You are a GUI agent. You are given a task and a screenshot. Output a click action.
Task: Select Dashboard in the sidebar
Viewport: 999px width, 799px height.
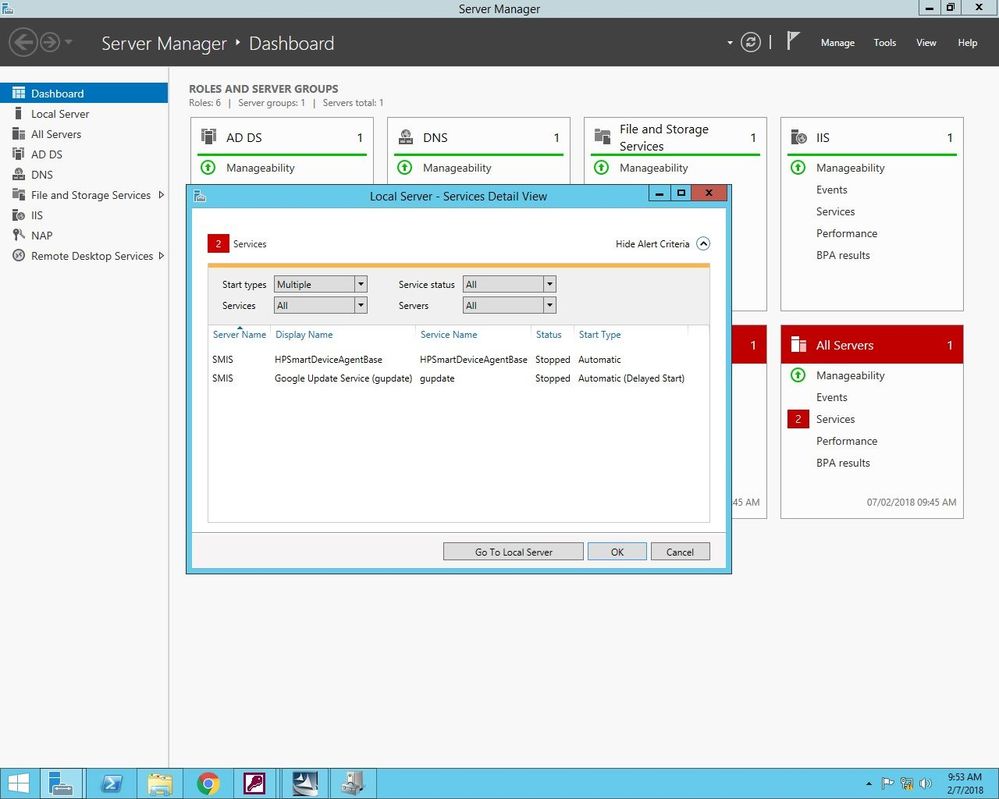pyautogui.click(x=83, y=93)
